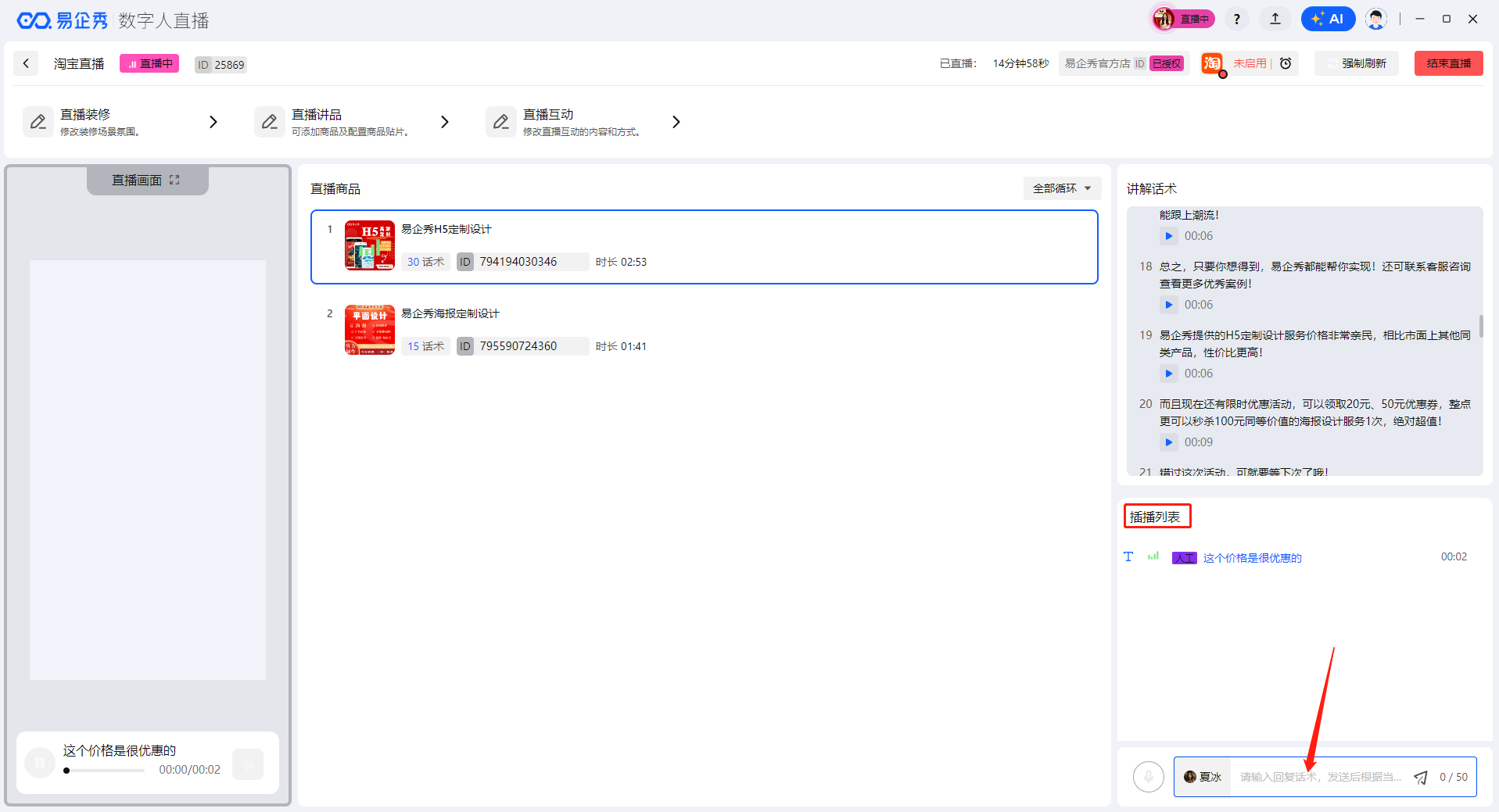
Task: Click the pencil icon for 直播装修
Action: point(38,122)
